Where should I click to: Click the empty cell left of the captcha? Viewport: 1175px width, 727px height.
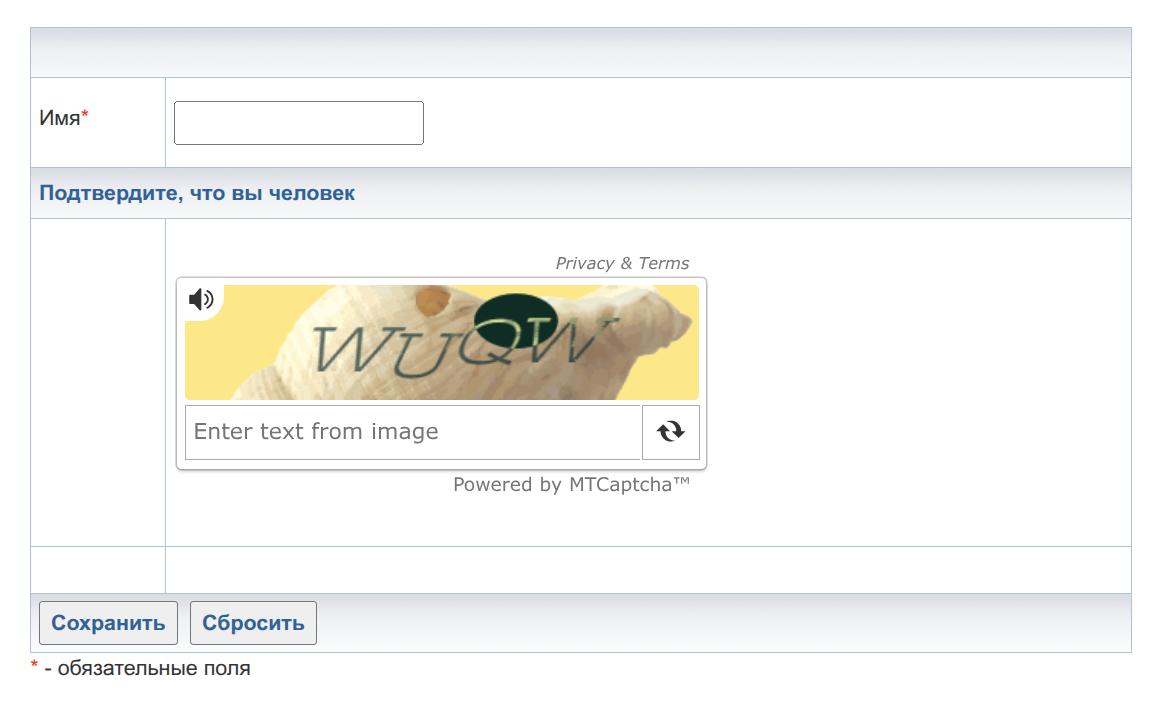coord(98,381)
